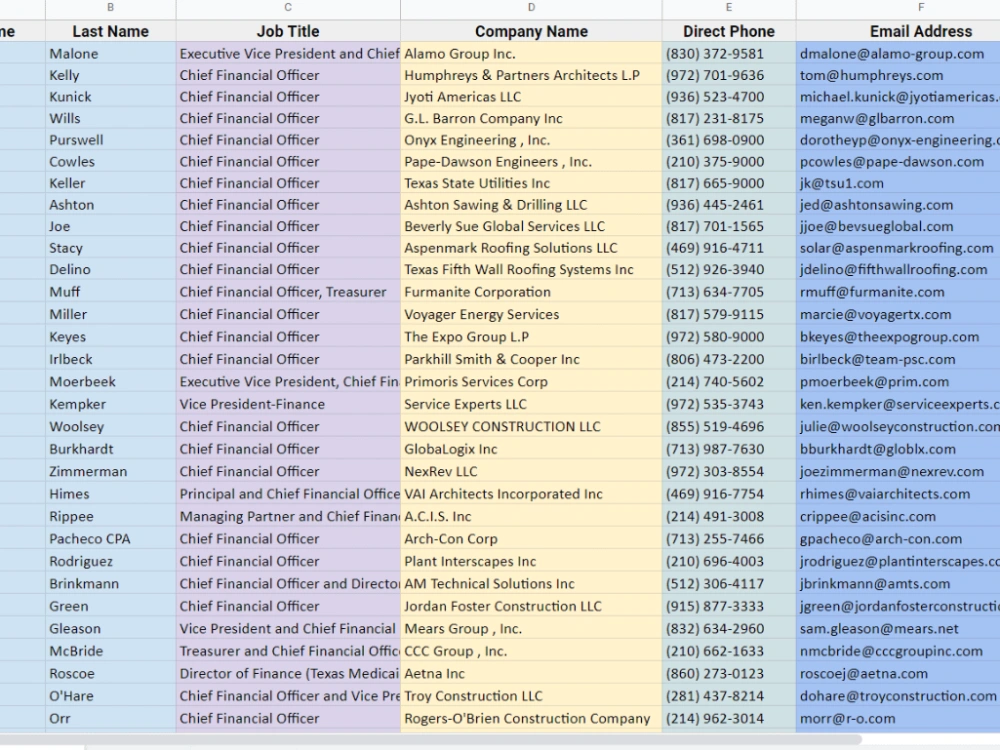The width and height of the screenshot is (1000, 750).
Task: Select 'Vice President-Finance' job title cell
Action: click(x=288, y=404)
